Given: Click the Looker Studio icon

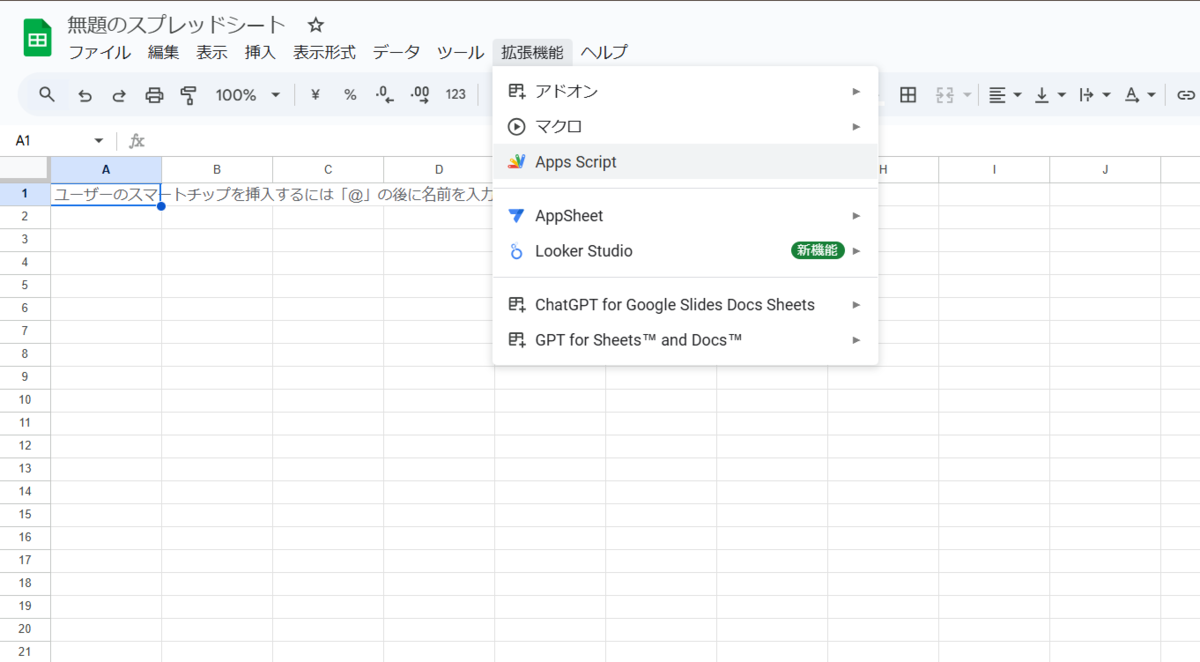Looking at the screenshot, I should click(516, 251).
